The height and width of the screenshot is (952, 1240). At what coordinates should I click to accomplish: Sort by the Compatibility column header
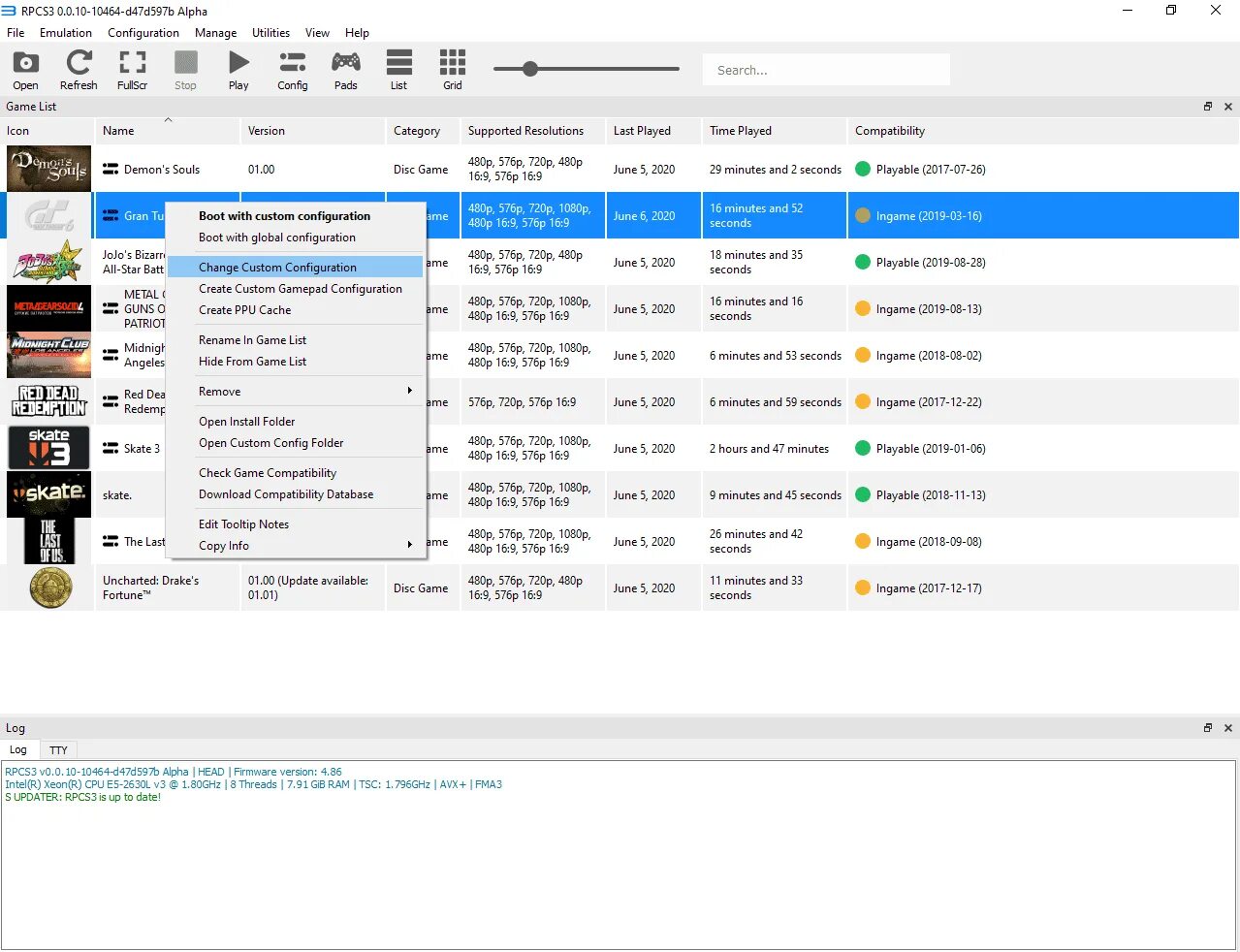(1043, 131)
